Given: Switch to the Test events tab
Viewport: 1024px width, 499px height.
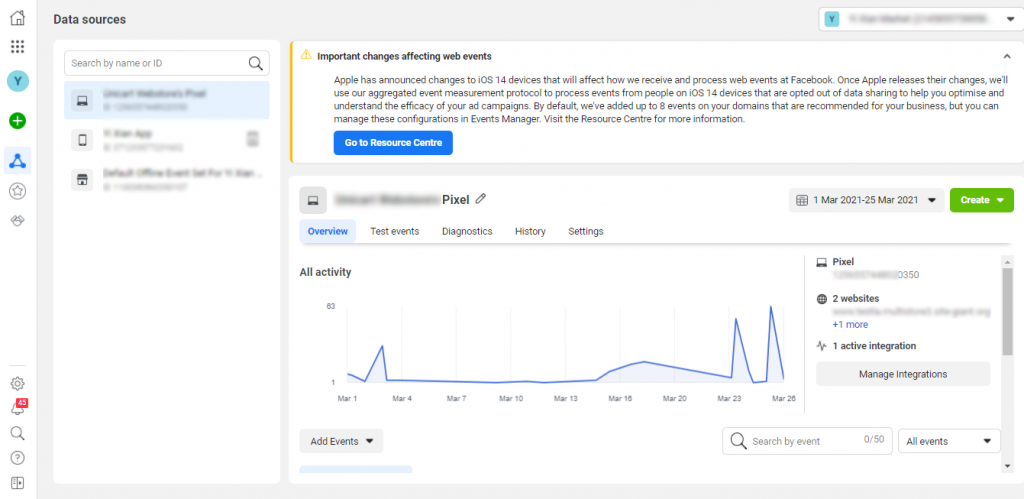Looking at the screenshot, I should [x=394, y=231].
